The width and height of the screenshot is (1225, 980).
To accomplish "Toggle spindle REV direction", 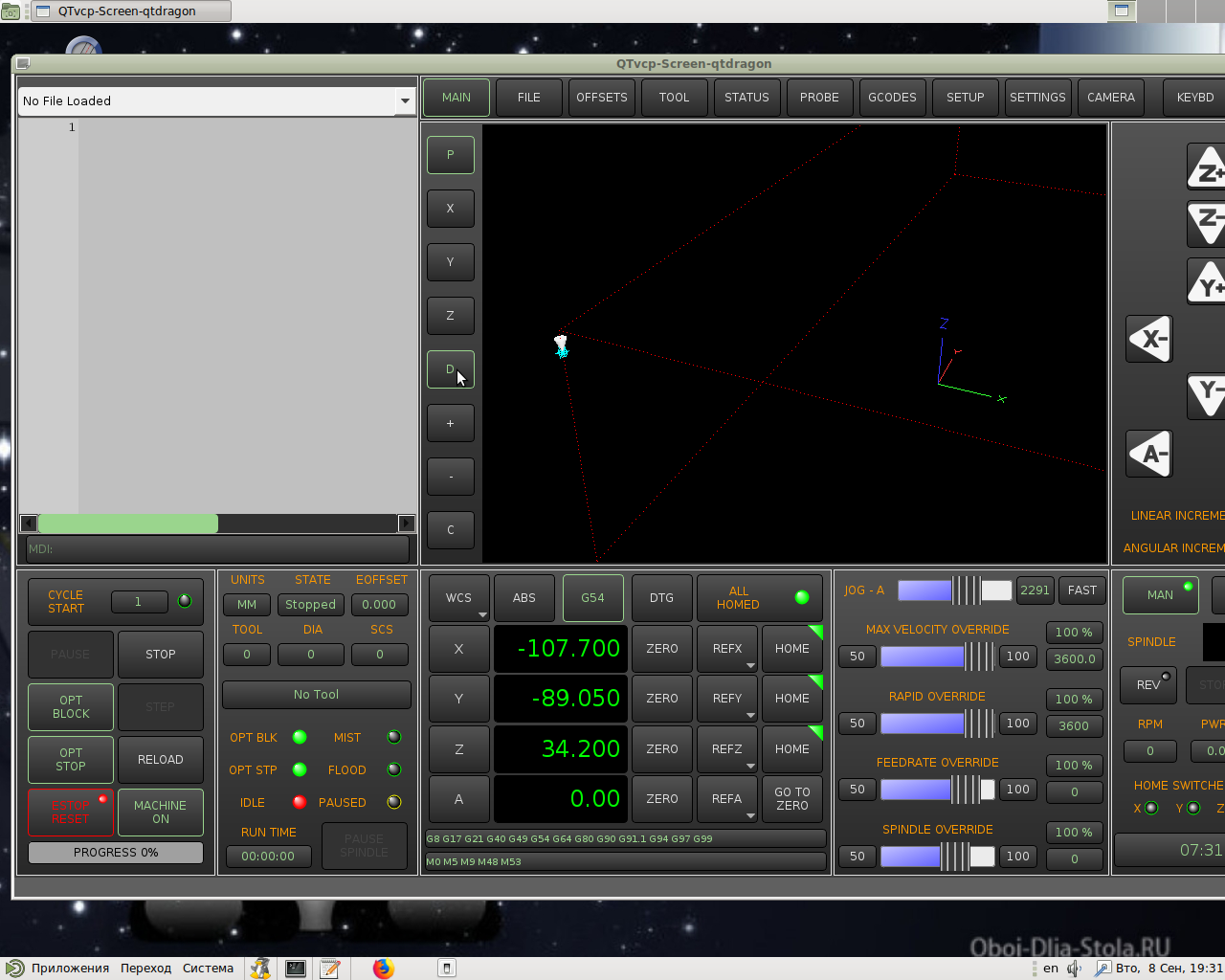I will point(1147,684).
